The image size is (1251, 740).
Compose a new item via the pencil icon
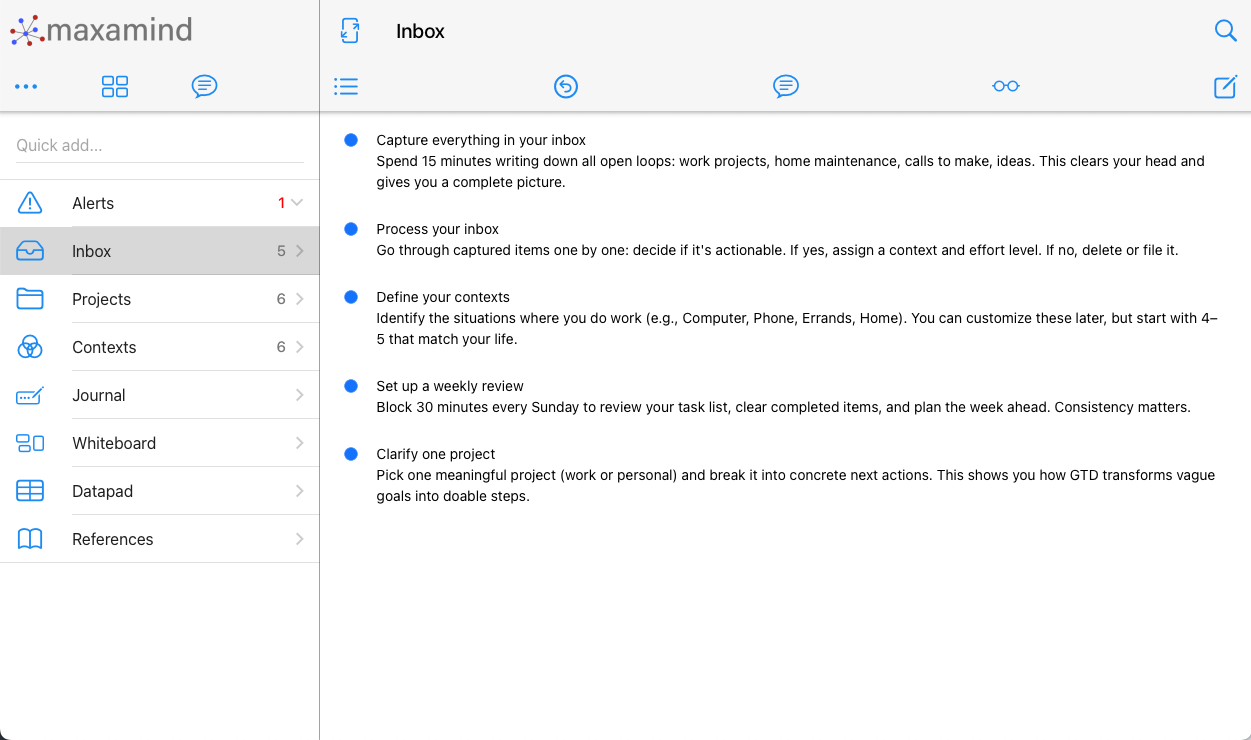1225,87
